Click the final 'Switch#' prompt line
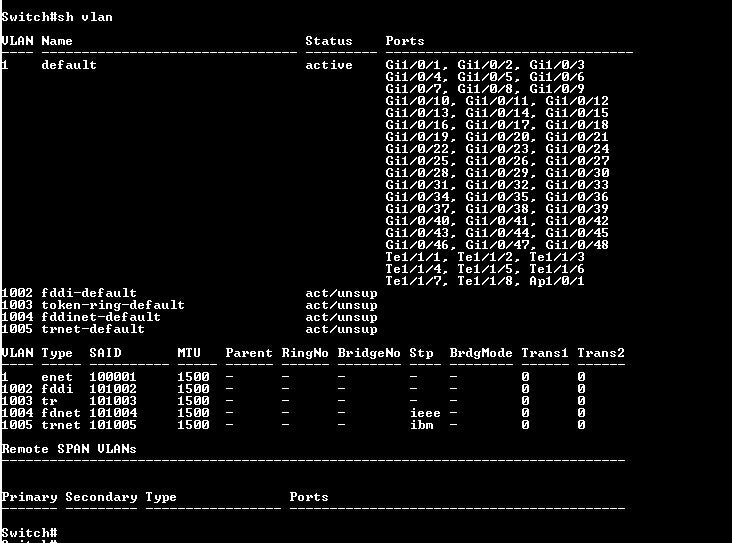 point(29,533)
